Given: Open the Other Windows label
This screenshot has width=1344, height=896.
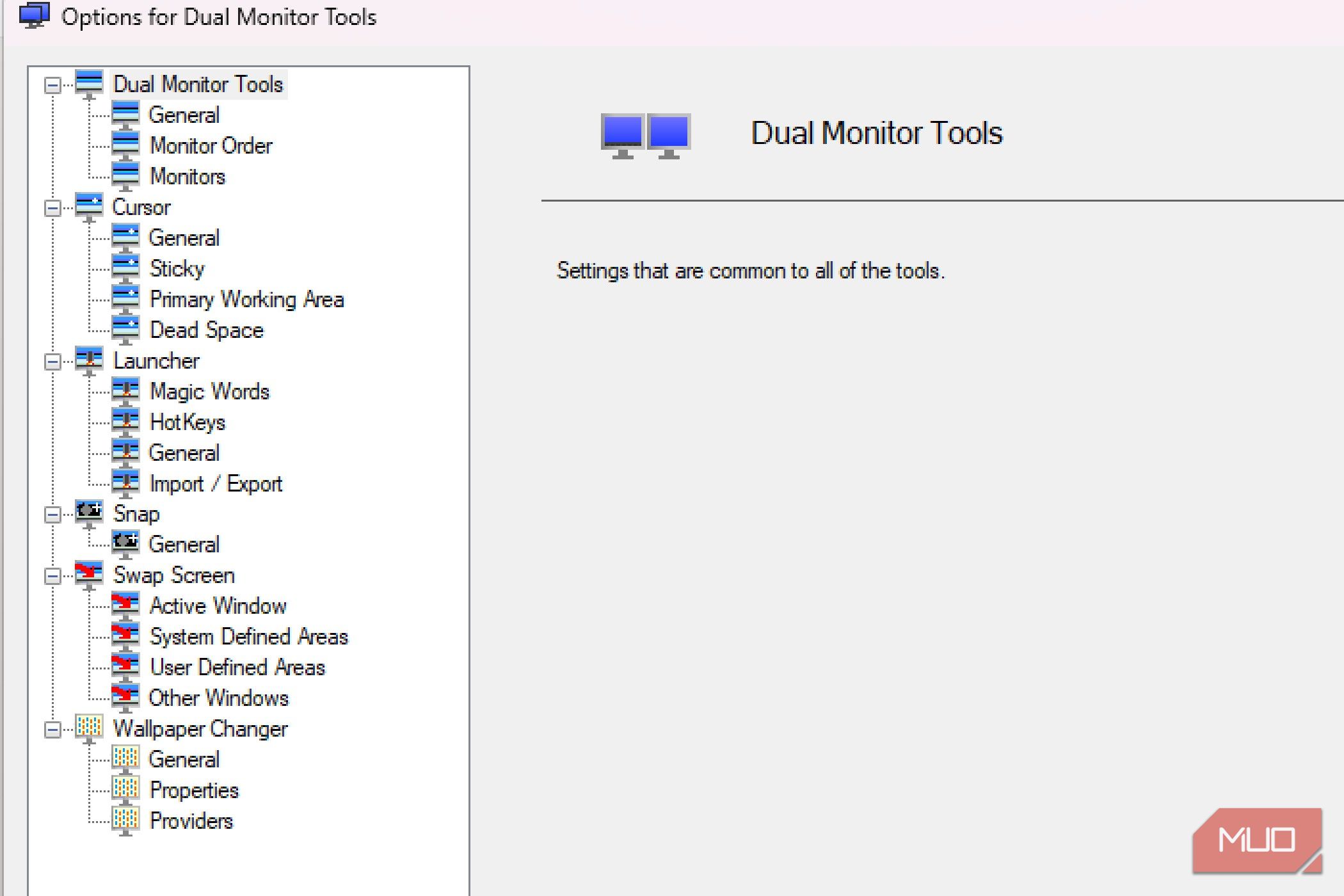Looking at the screenshot, I should point(219,698).
